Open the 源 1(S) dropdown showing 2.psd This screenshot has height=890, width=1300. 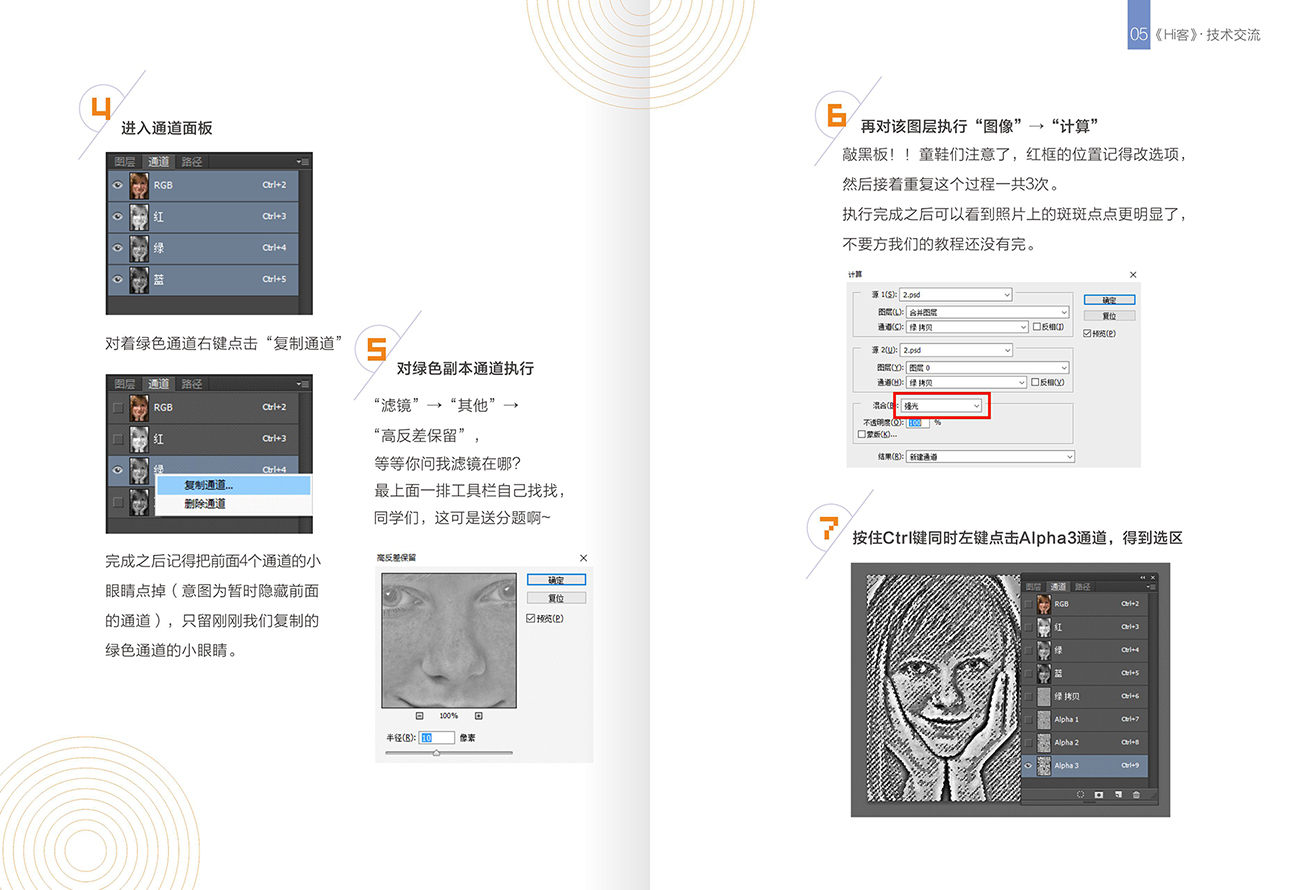point(956,295)
